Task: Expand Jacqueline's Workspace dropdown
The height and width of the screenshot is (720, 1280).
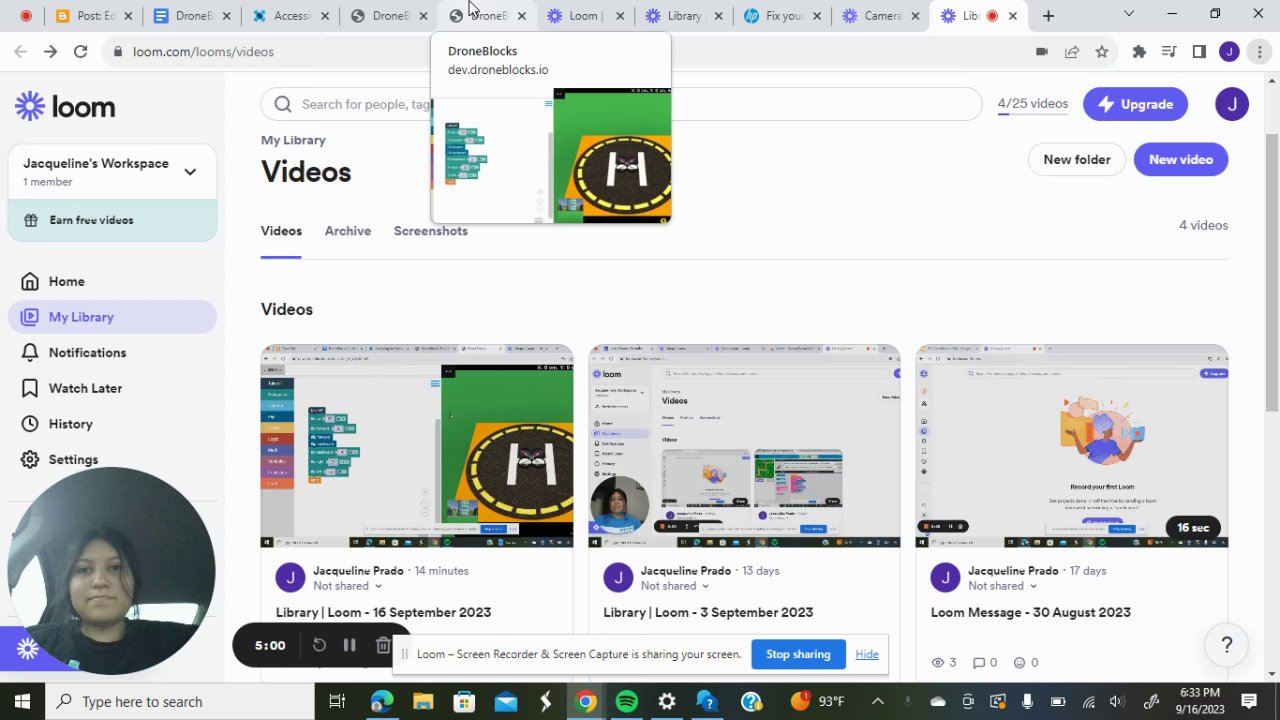Action: click(x=190, y=171)
